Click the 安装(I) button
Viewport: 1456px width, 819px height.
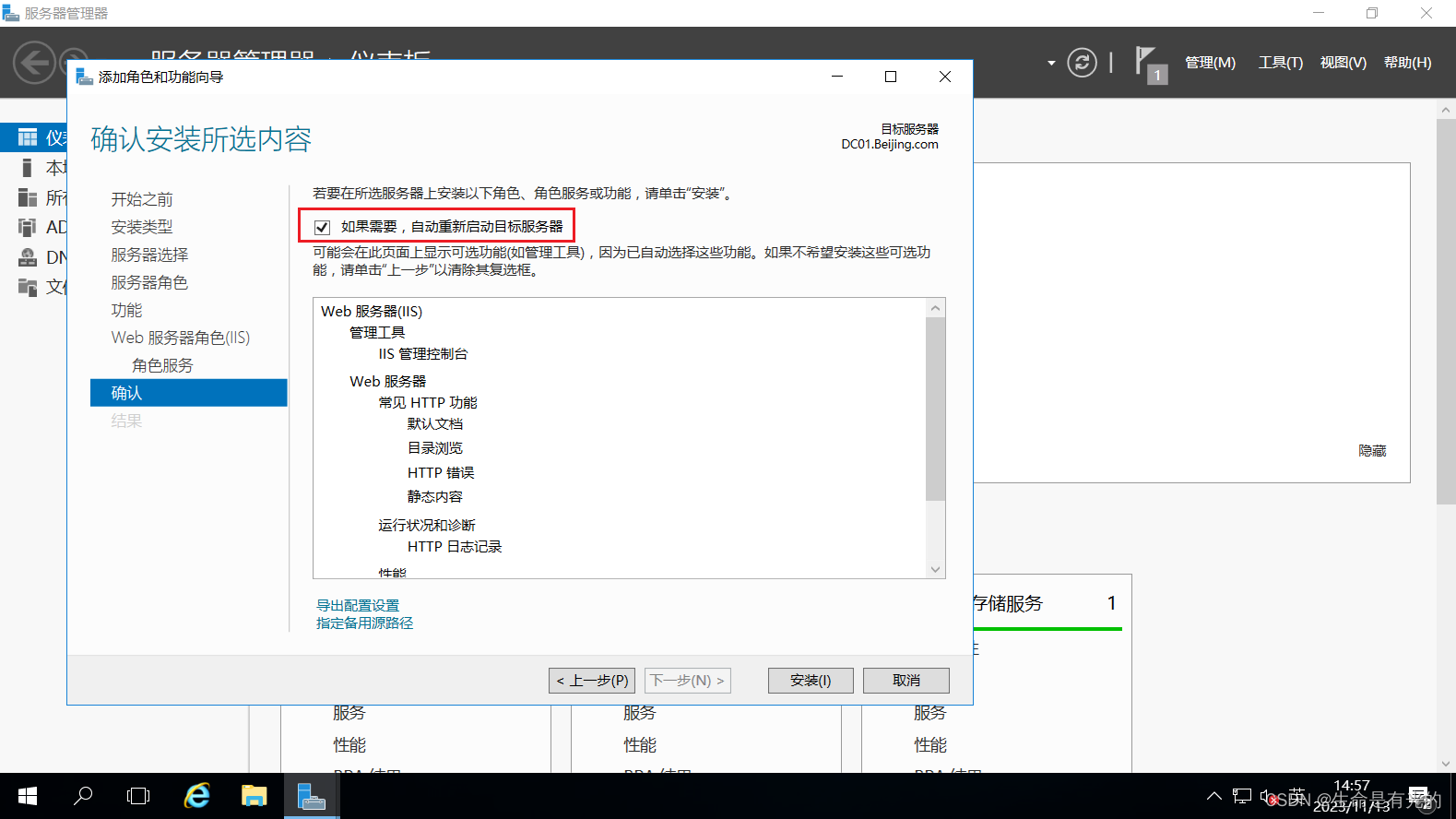[811, 681]
